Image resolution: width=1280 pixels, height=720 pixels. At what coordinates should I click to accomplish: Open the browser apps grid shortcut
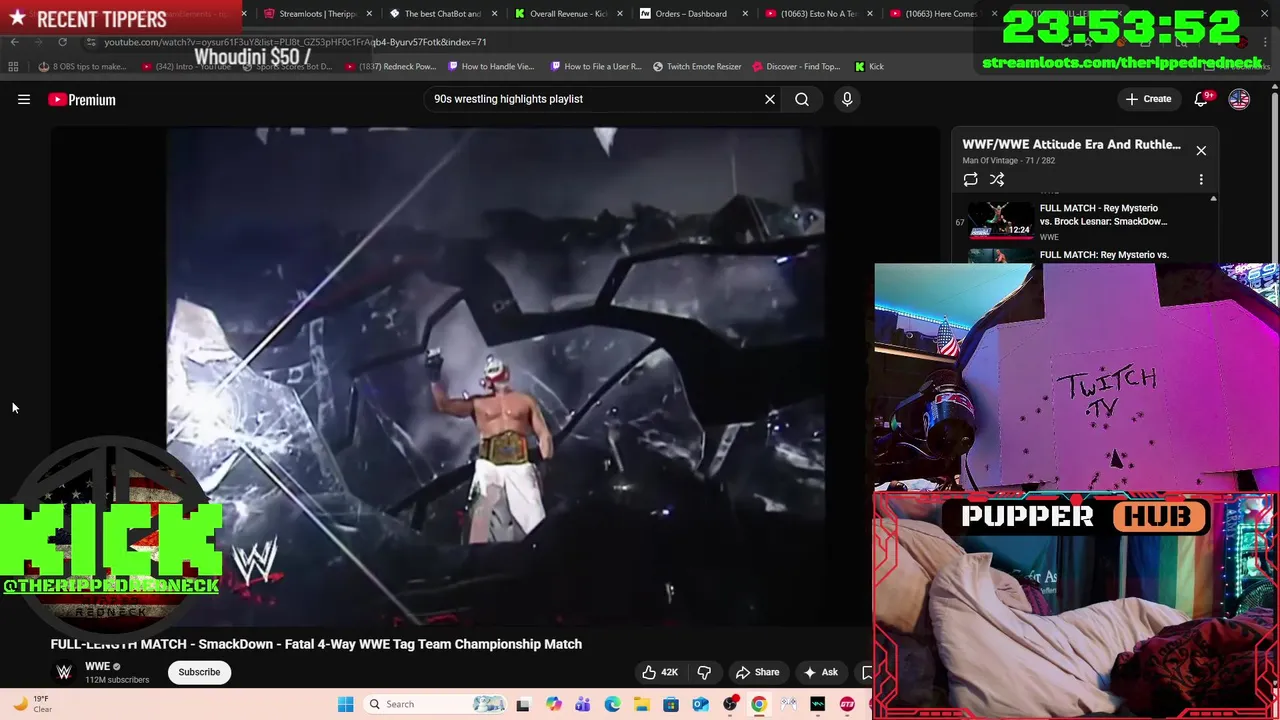click(13, 67)
